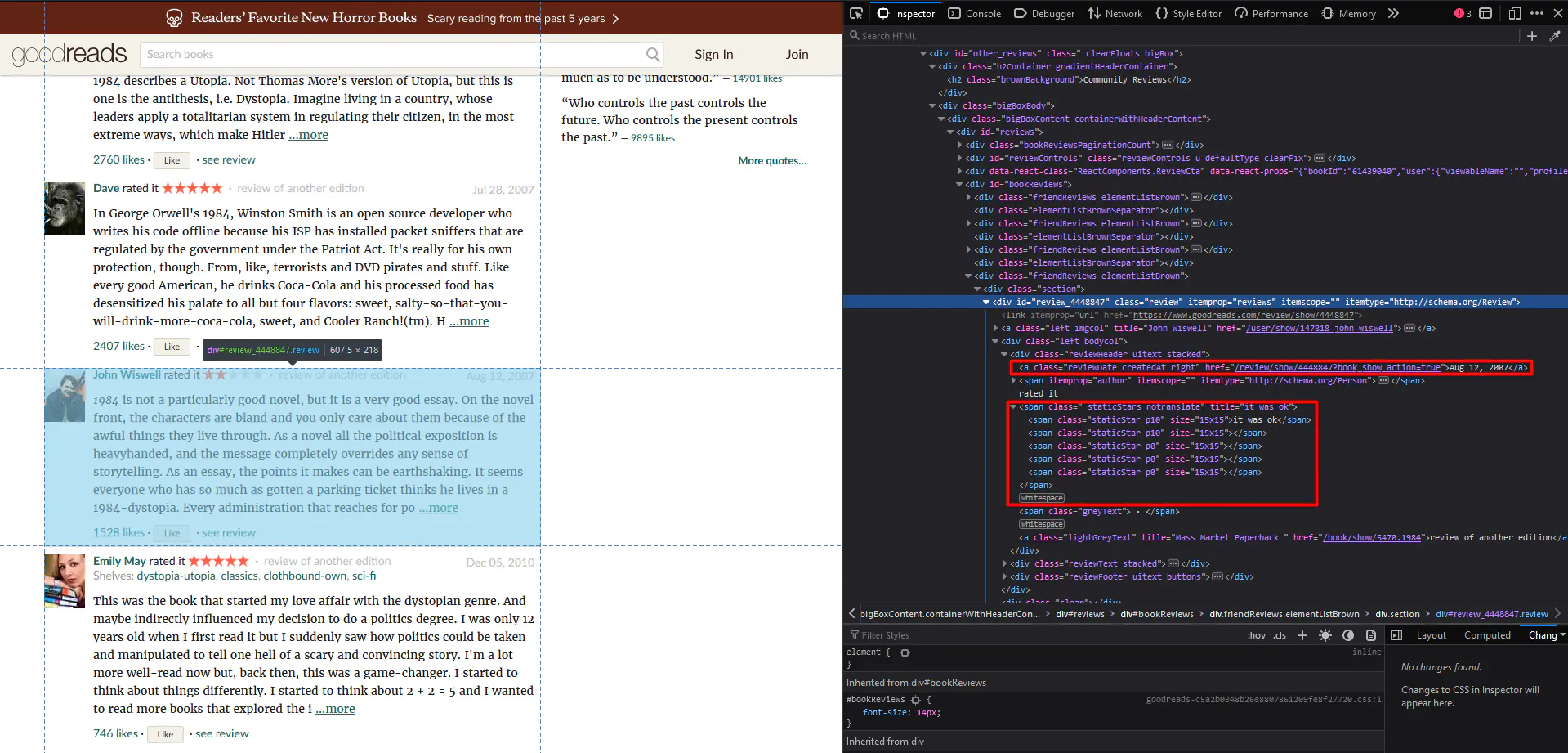This screenshot has width=1568, height=753.
Task: Open the DevTools meatball settings menu
Action: (1538, 13)
